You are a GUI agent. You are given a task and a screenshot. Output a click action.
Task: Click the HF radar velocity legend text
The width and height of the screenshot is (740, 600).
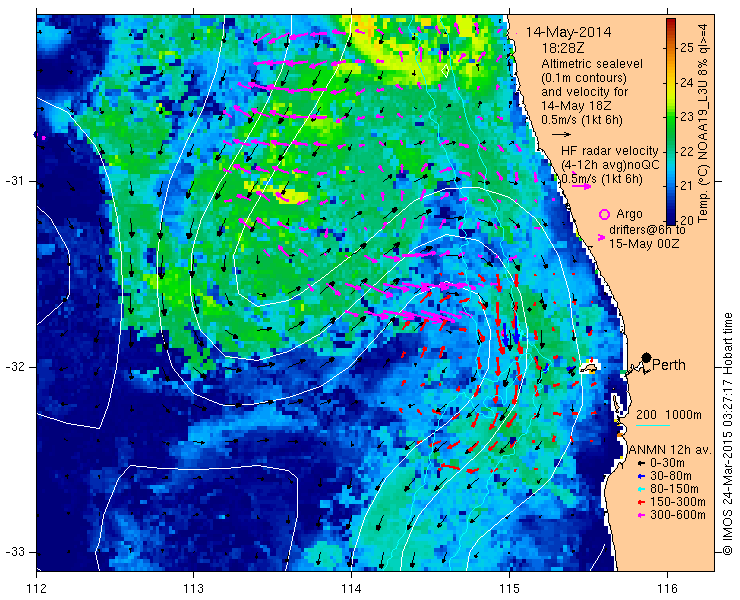(x=609, y=151)
